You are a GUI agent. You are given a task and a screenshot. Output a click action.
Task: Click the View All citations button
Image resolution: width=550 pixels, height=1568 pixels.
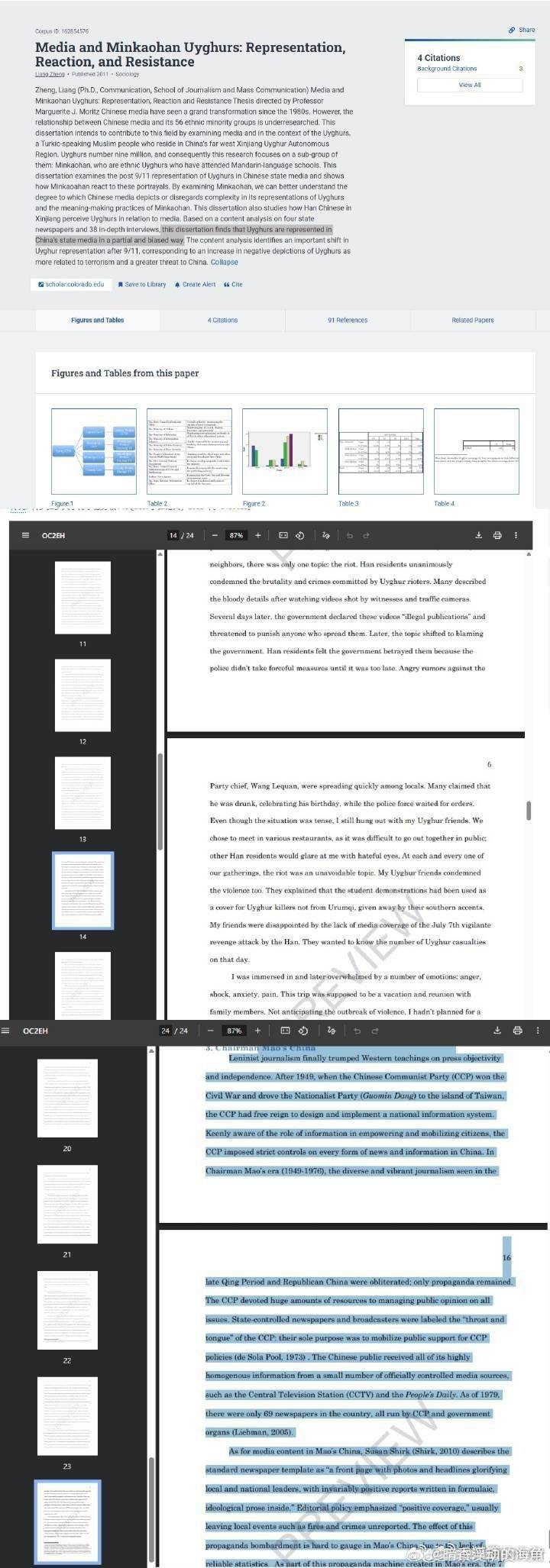[470, 85]
